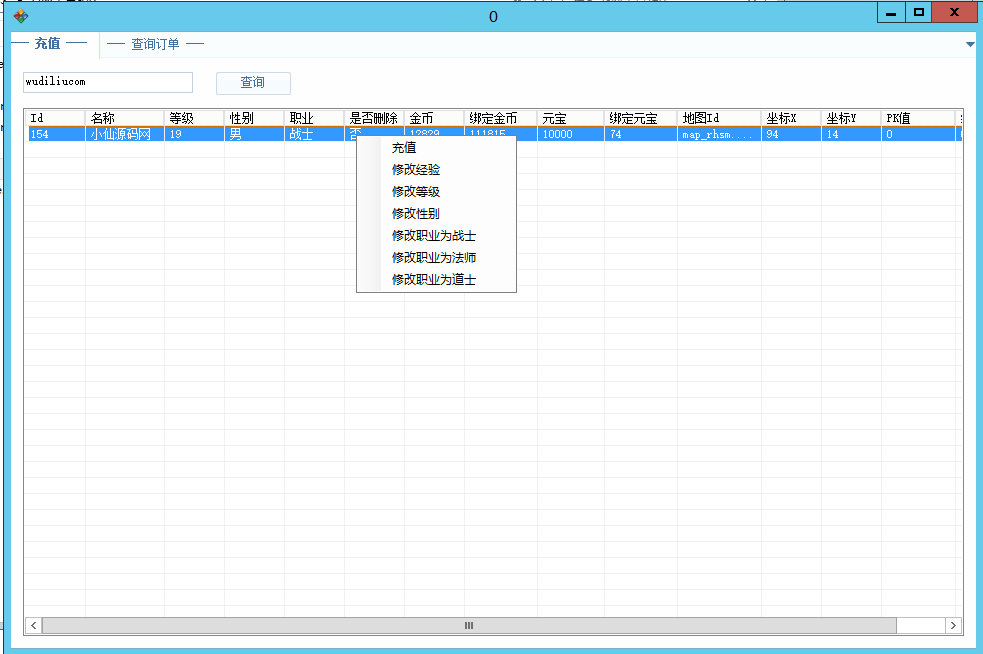This screenshot has height=654, width=983.
Task: Select the row cell with Id 154
Action: pos(55,134)
